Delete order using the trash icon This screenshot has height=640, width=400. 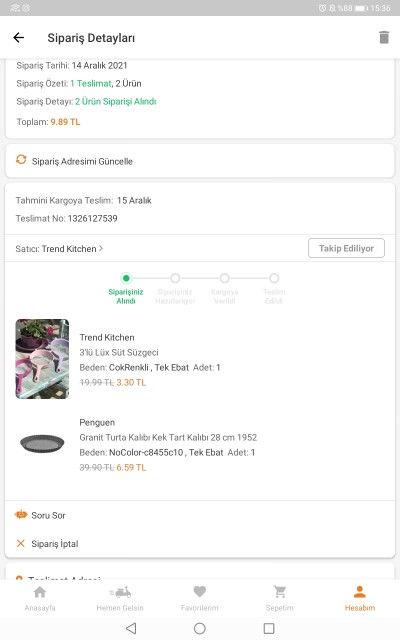(x=384, y=37)
